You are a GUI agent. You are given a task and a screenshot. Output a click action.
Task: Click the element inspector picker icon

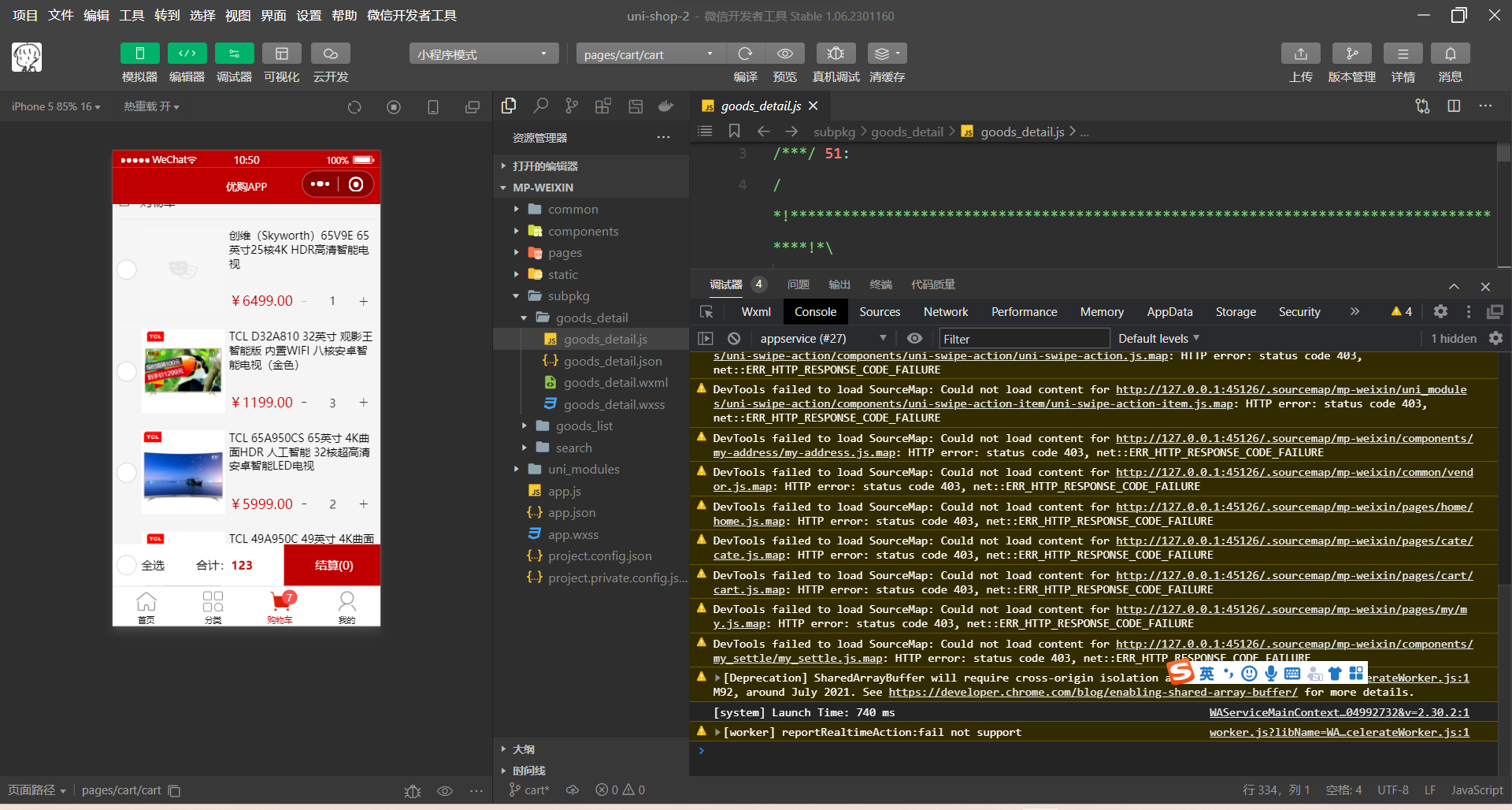pos(706,312)
